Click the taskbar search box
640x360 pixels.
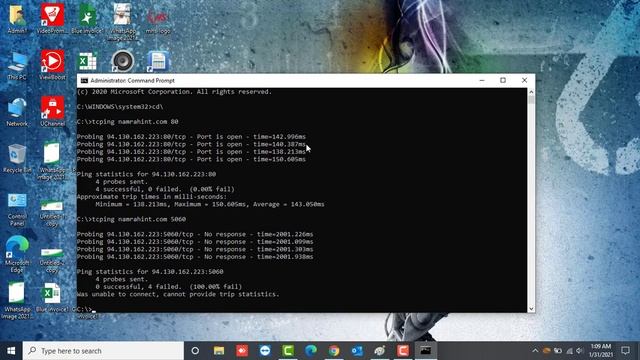103,351
